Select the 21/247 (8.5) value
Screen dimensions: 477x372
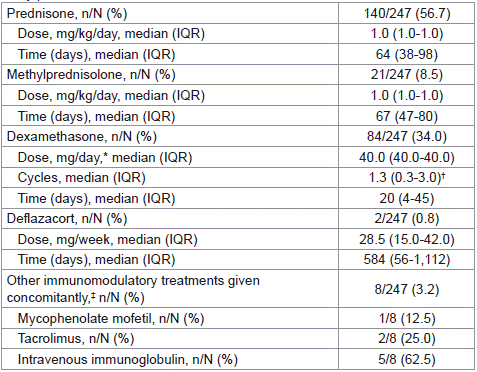[x=407, y=74]
